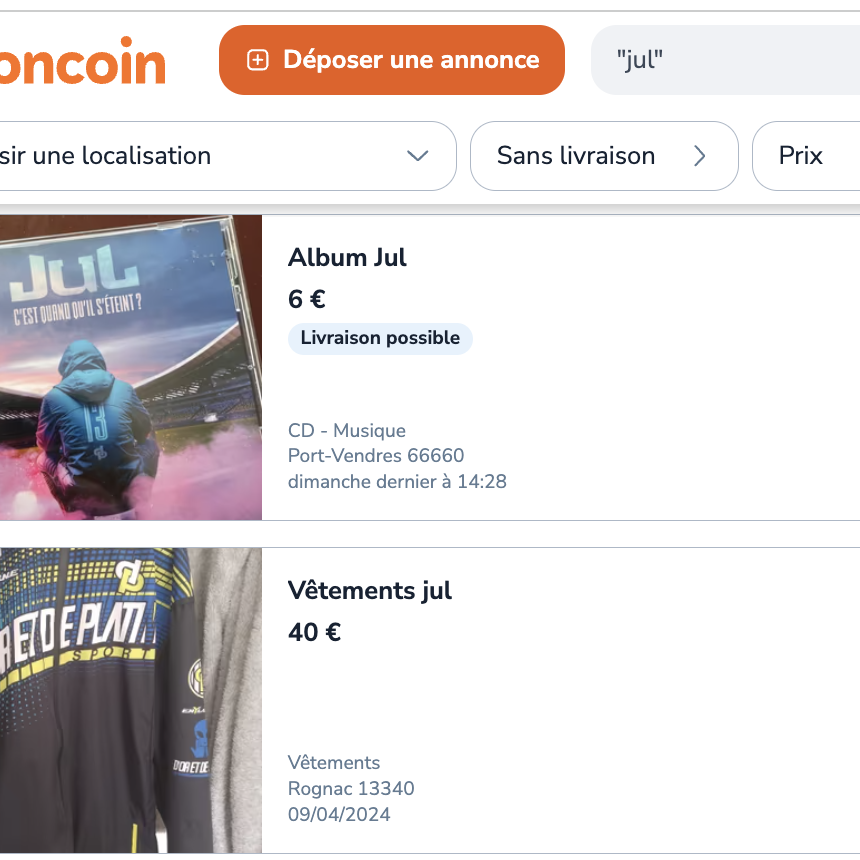Viewport: 860px width, 860px height.
Task: Click the plus icon beside Déposer une annonce
Action: coord(258,60)
